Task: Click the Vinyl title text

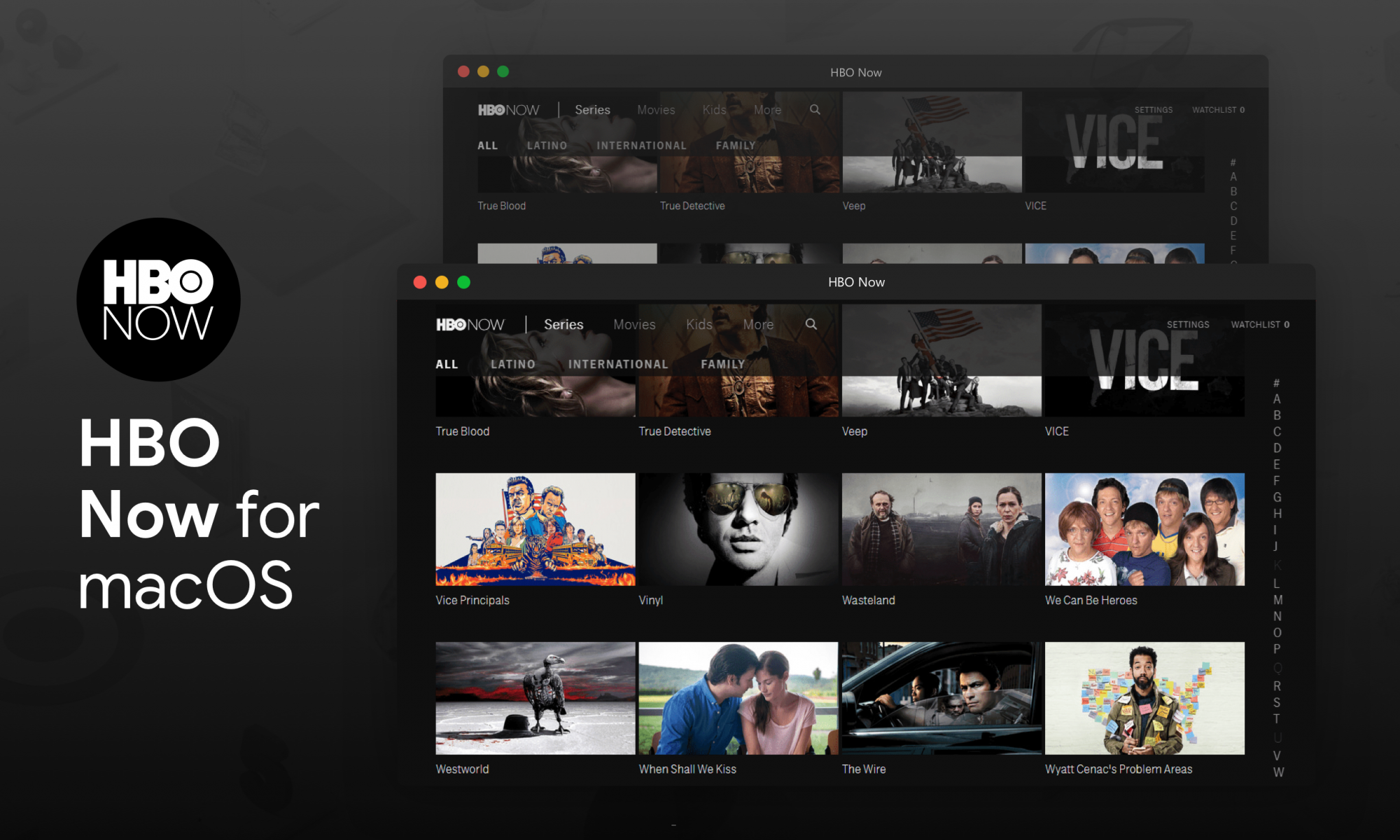Action: tap(650, 600)
